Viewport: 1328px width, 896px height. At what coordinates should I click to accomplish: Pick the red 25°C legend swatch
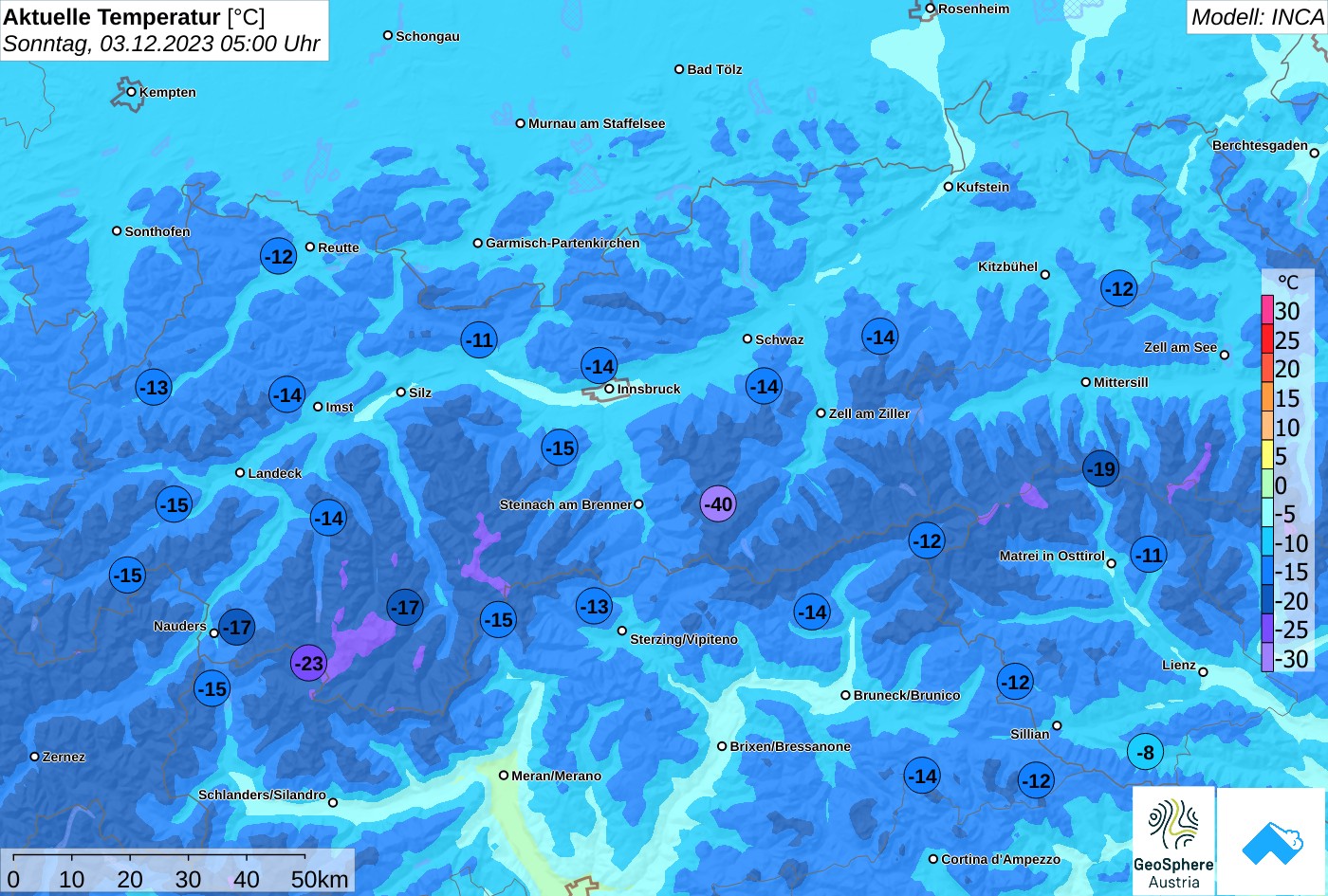1267,339
